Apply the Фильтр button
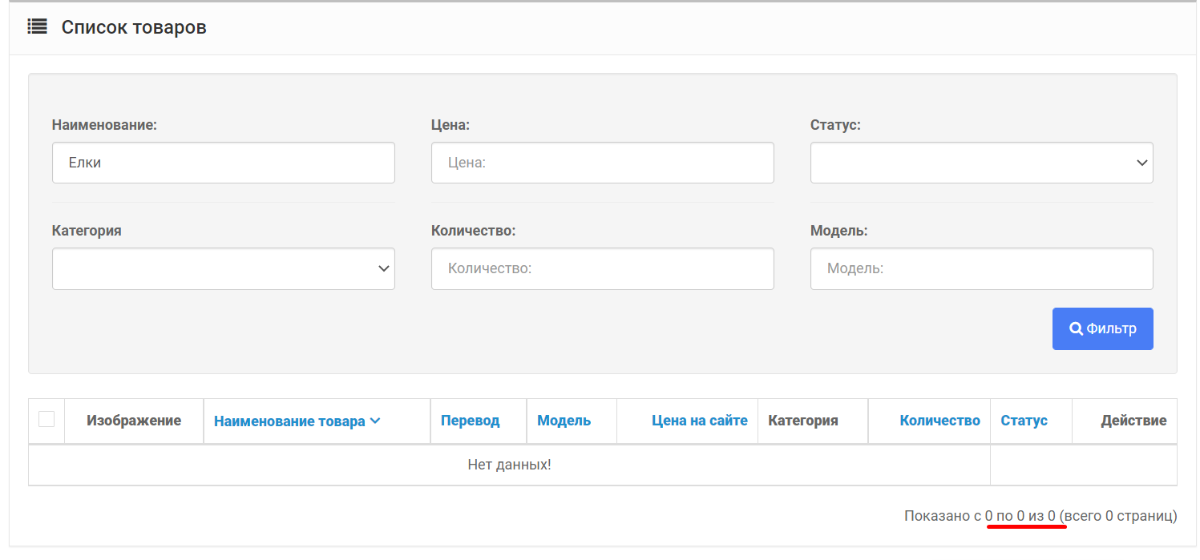 pyautogui.click(x=1102, y=329)
